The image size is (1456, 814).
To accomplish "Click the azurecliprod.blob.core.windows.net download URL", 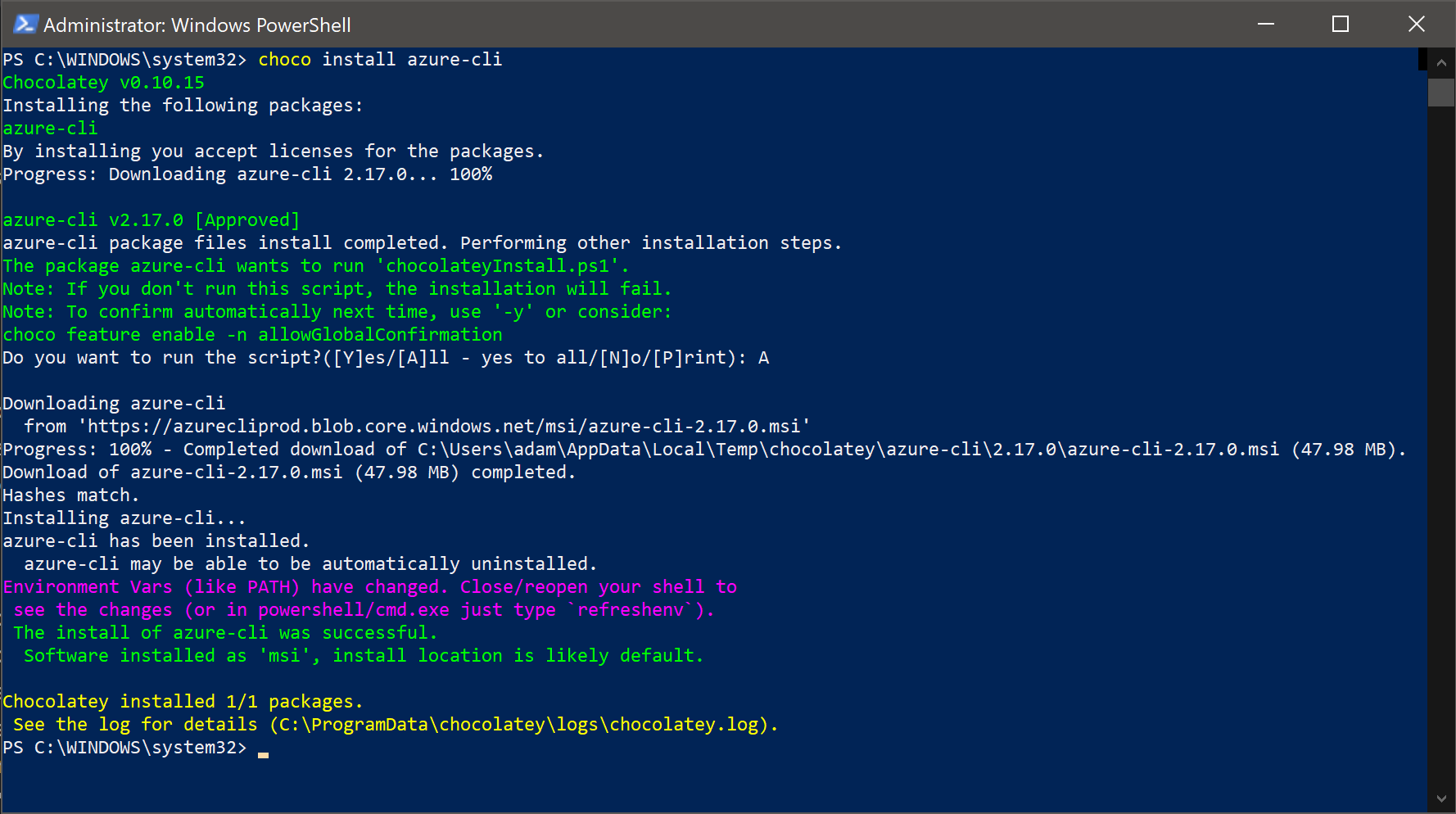I will coord(443,427).
